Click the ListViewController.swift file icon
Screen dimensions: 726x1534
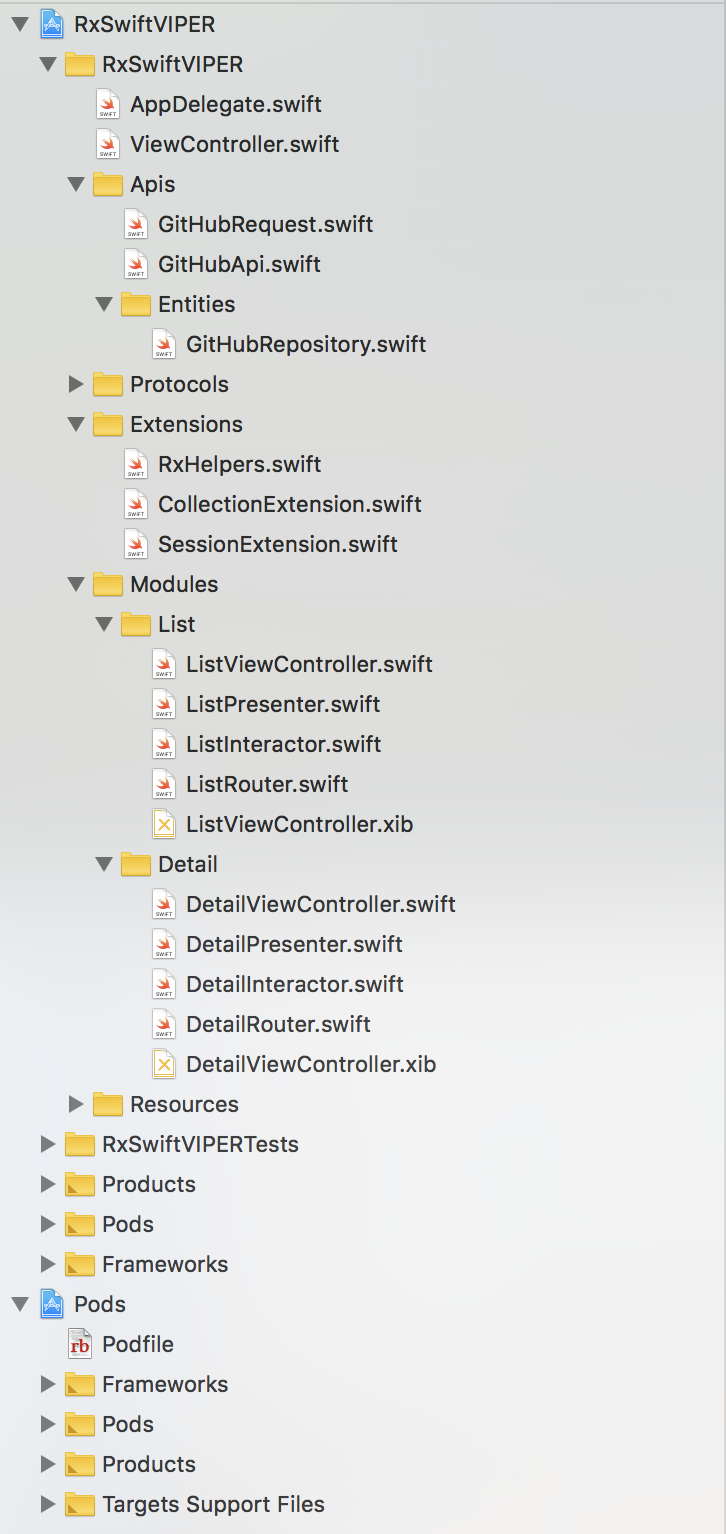164,664
